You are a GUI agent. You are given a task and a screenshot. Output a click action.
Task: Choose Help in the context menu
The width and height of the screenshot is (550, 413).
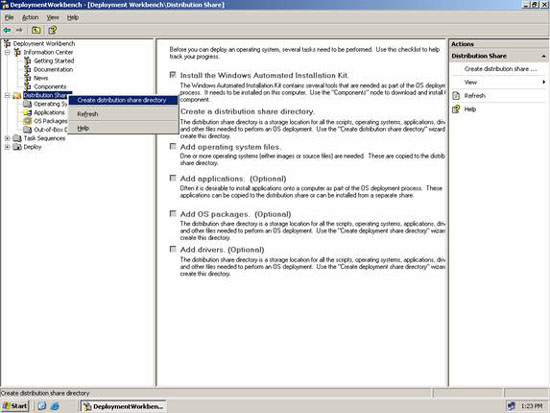pos(123,128)
